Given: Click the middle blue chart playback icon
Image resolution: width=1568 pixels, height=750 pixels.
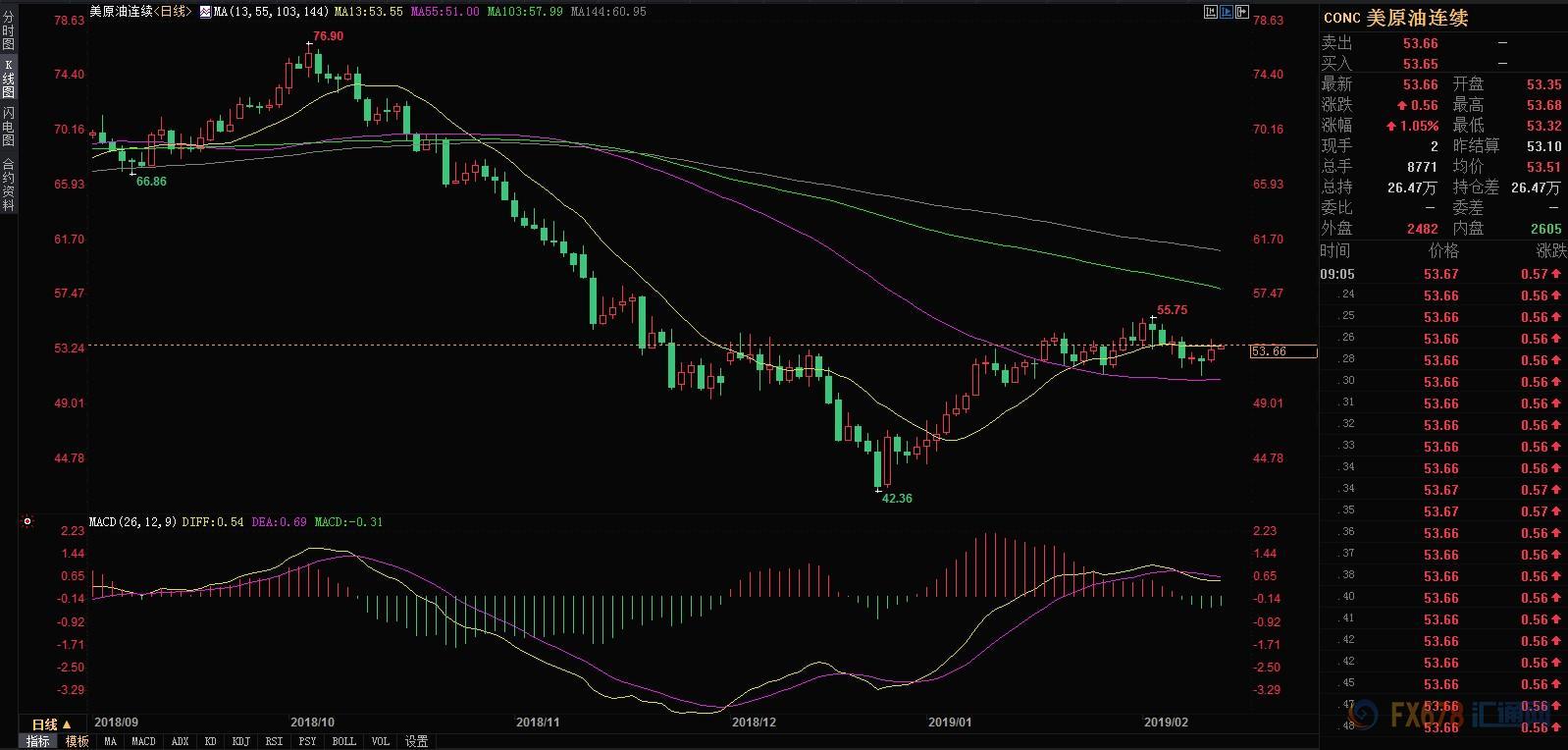Looking at the screenshot, I should (1228, 12).
